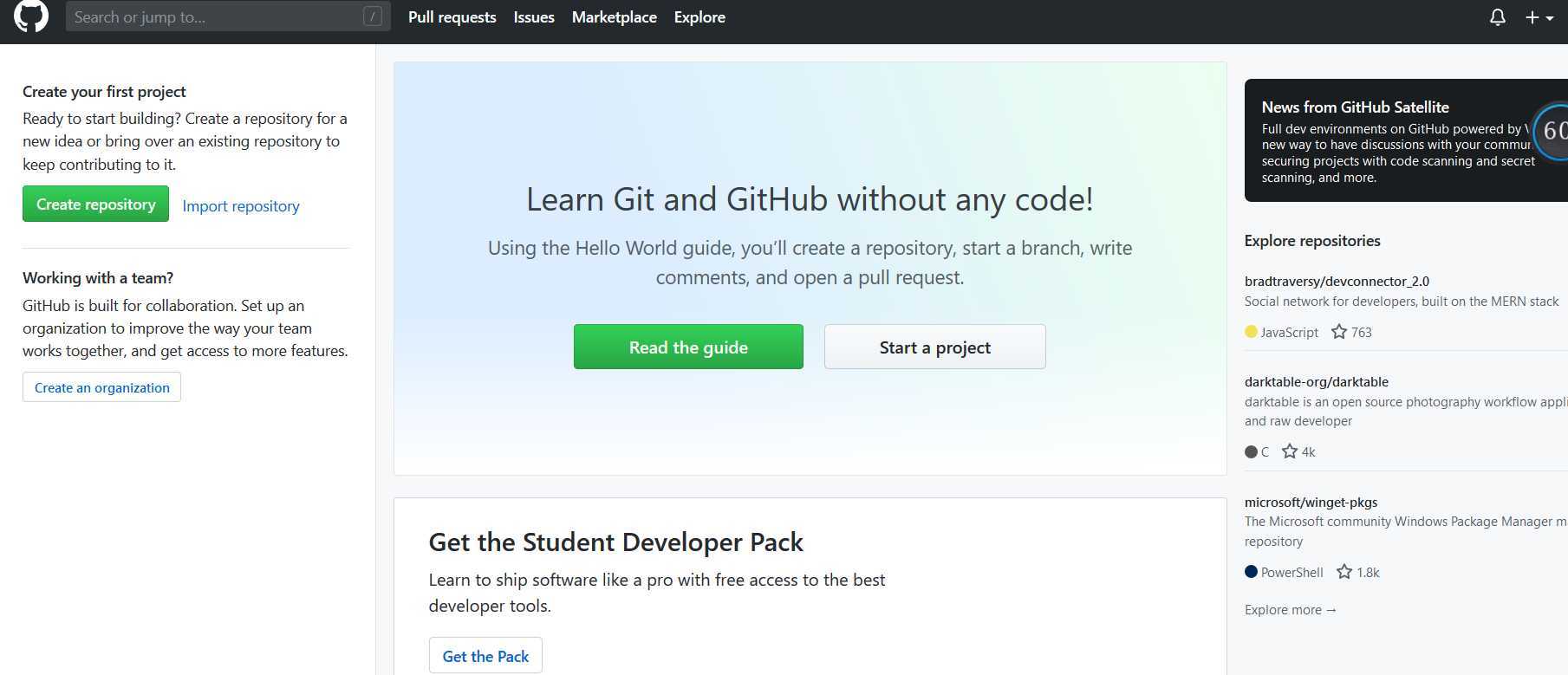The height and width of the screenshot is (675, 1568).
Task: Click the JavaScript language label
Action: pyautogui.click(x=1289, y=332)
